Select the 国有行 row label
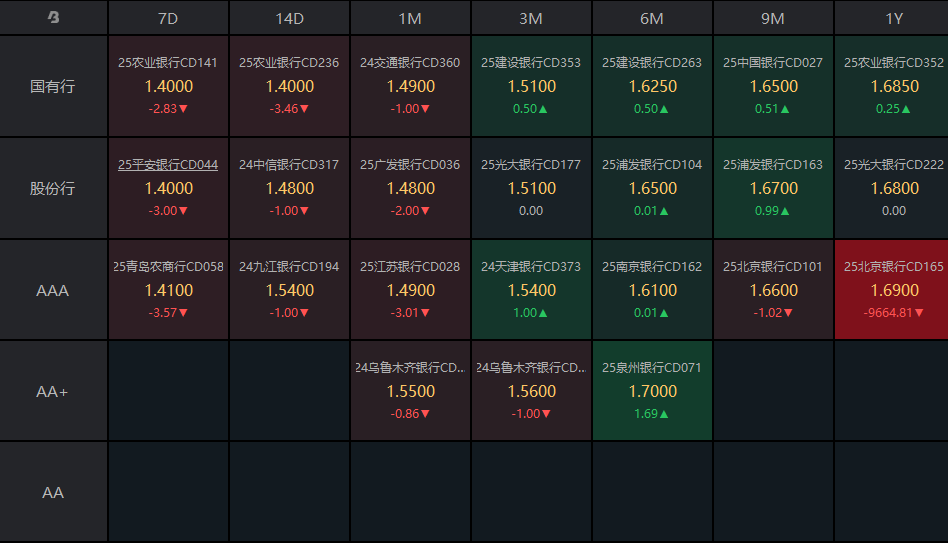This screenshot has width=948, height=543. pyautogui.click(x=53, y=86)
